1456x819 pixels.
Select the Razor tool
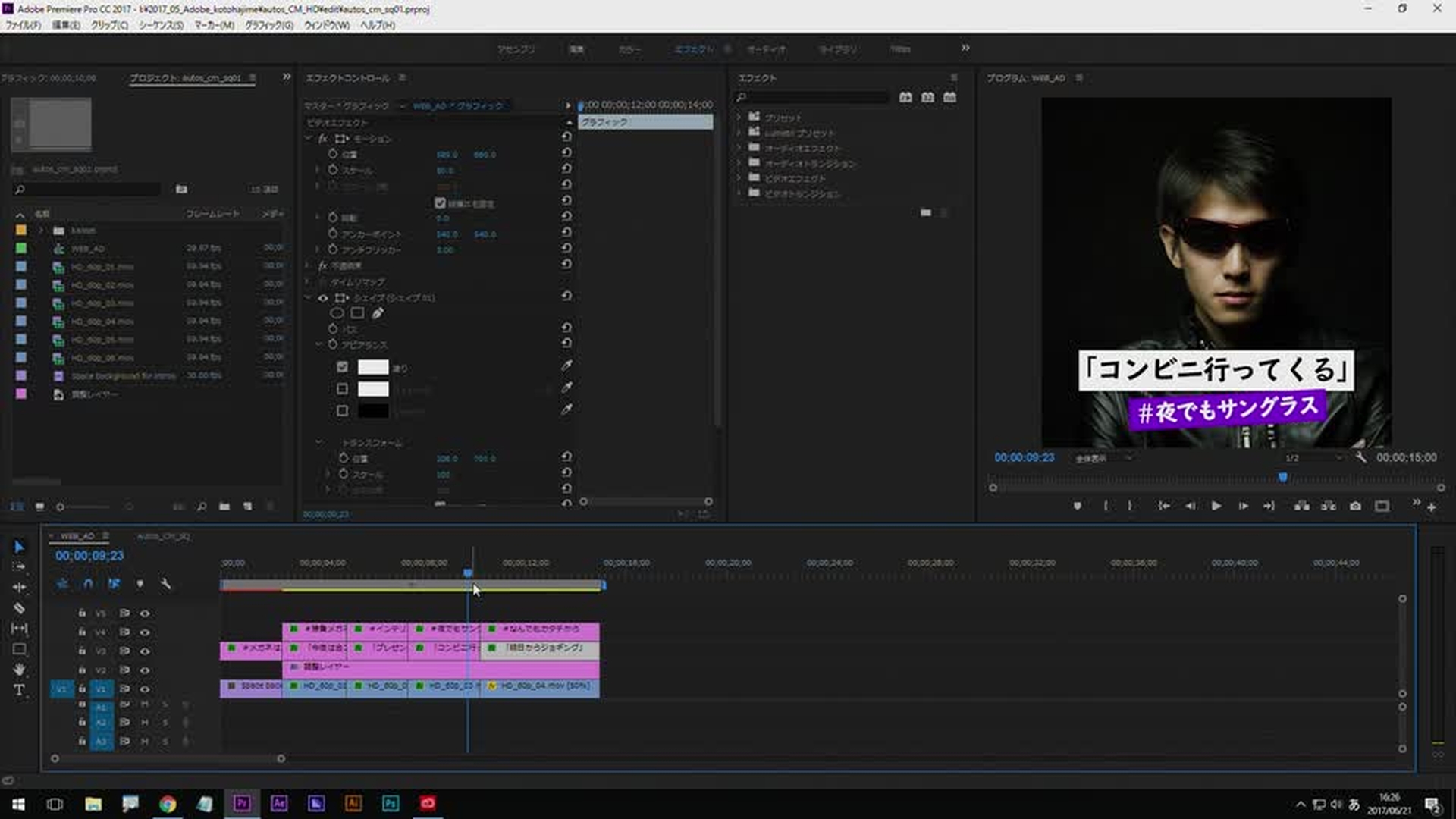click(x=20, y=608)
